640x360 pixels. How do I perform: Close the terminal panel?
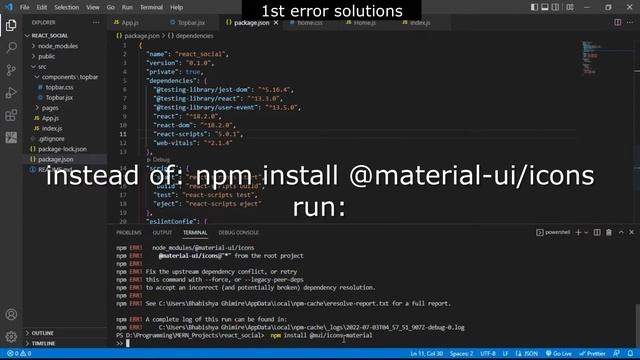[631, 232]
